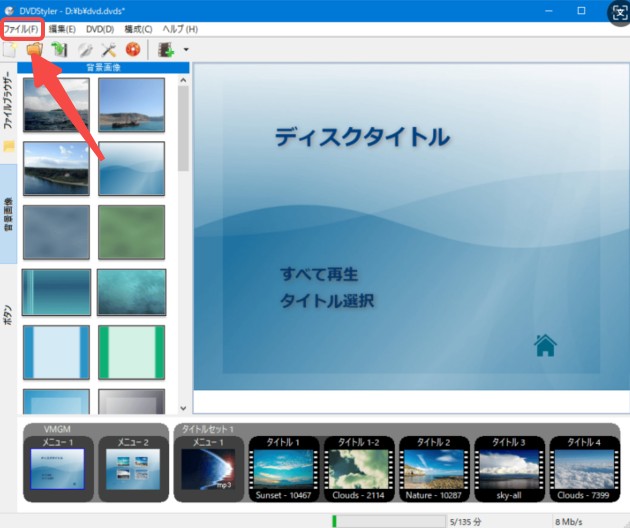Minimize the DVDStyler window
The width and height of the screenshot is (630, 528).
coord(549,11)
